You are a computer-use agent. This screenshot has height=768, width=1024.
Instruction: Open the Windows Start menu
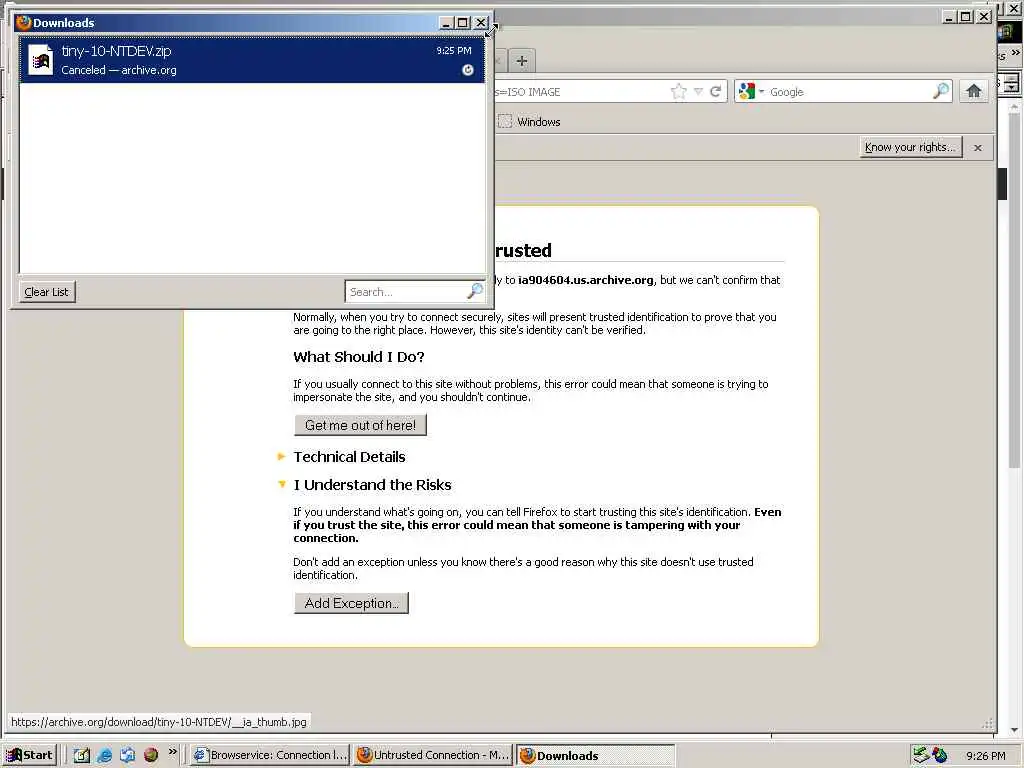(x=30, y=755)
